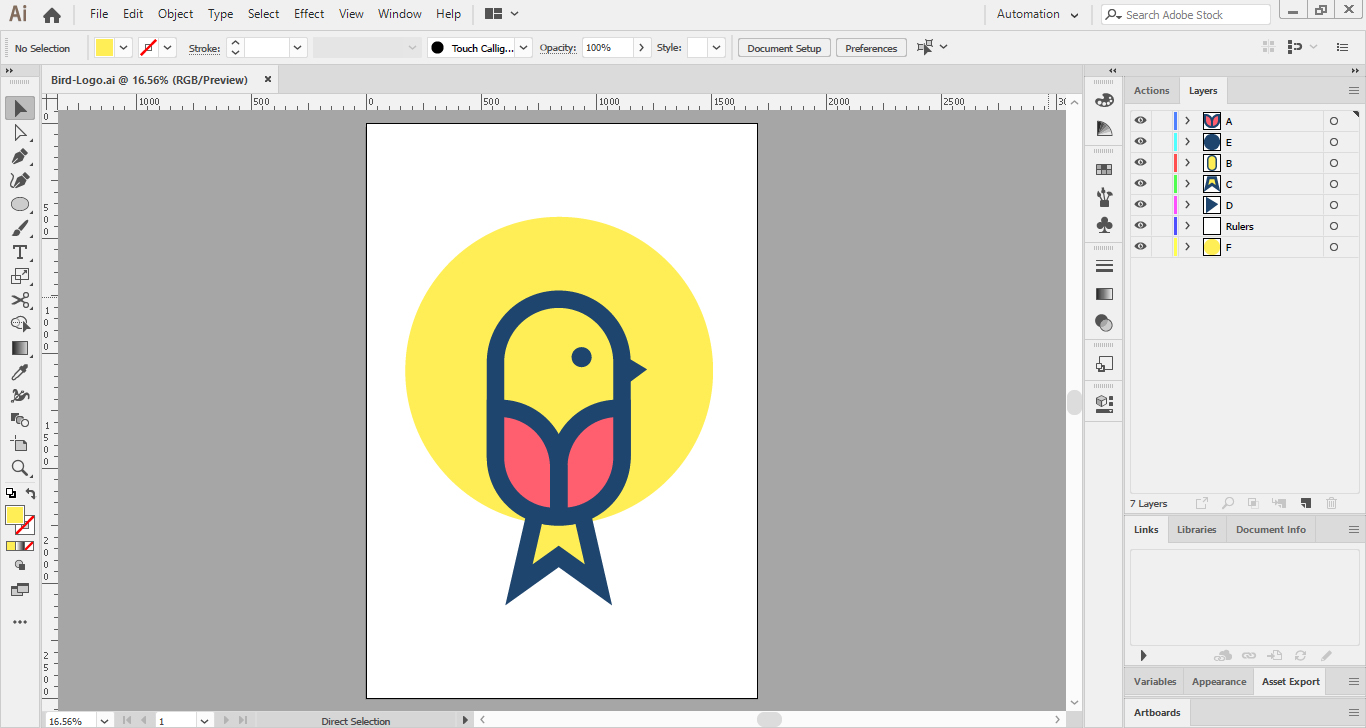Viewport: 1366px width, 728px height.
Task: Delete selected layer trash icon
Action: coord(1331,503)
